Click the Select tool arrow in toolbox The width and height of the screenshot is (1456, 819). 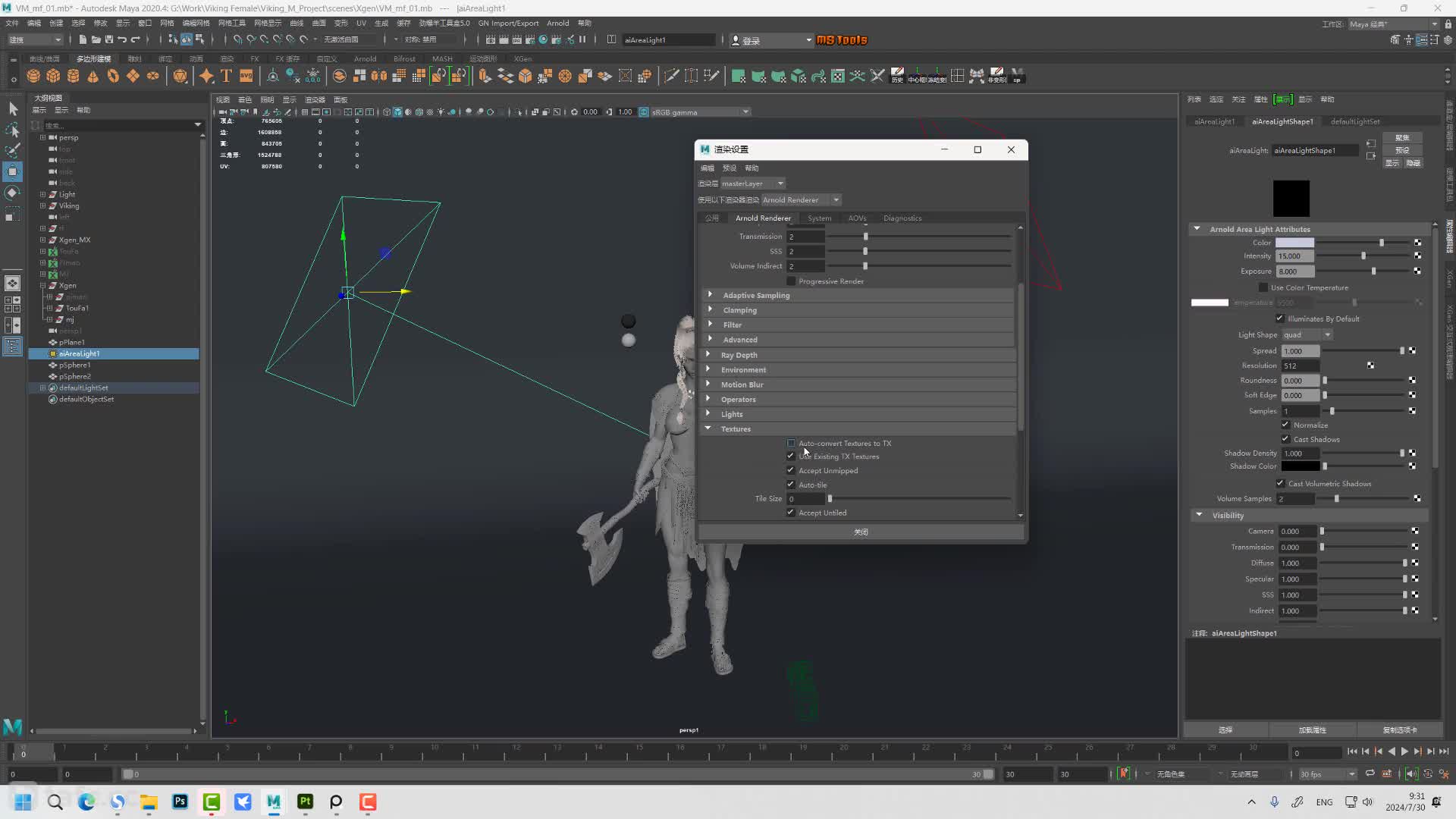coord(13,109)
